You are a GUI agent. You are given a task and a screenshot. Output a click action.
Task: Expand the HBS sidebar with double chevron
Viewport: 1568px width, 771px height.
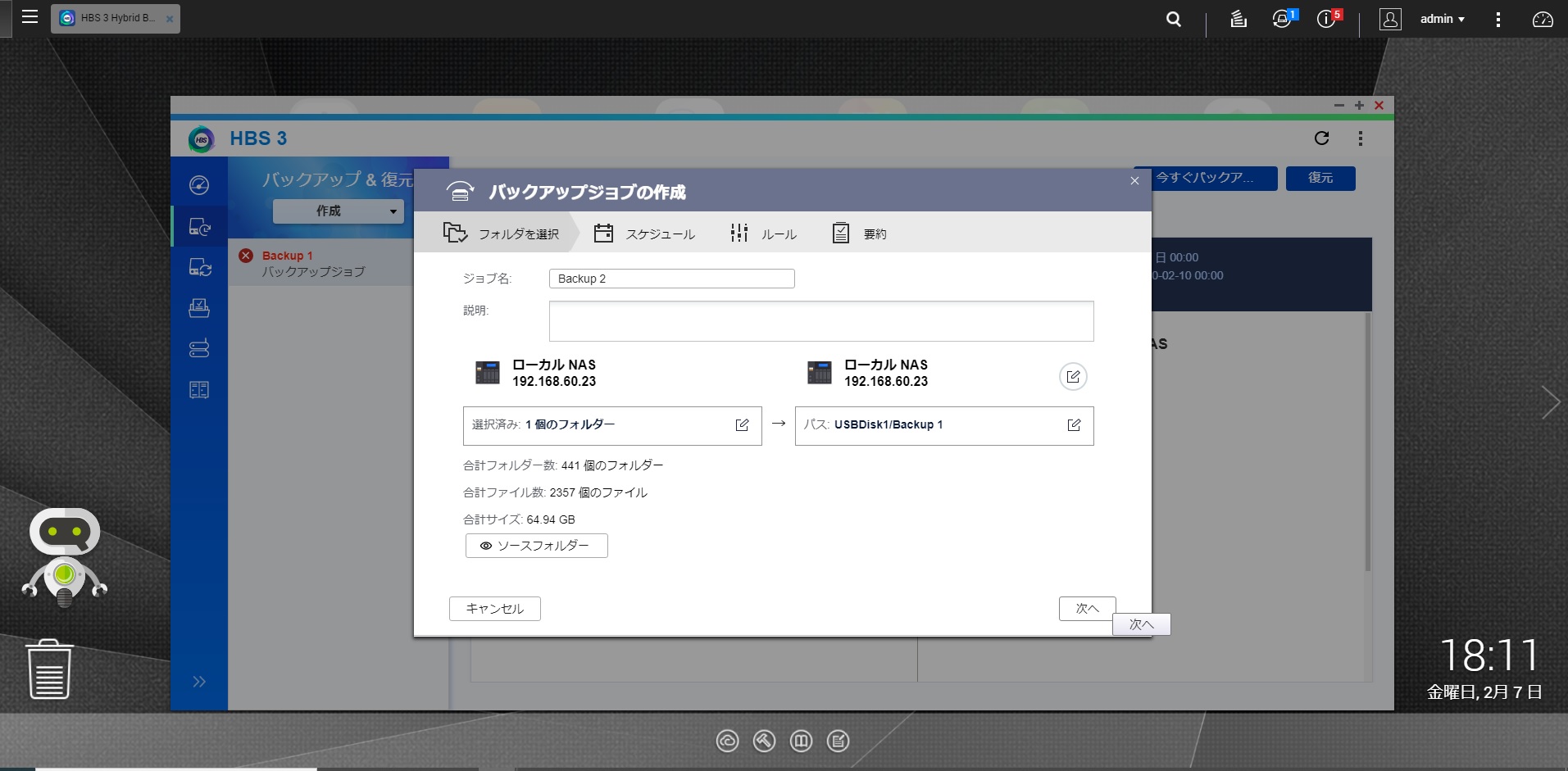pyautogui.click(x=199, y=682)
